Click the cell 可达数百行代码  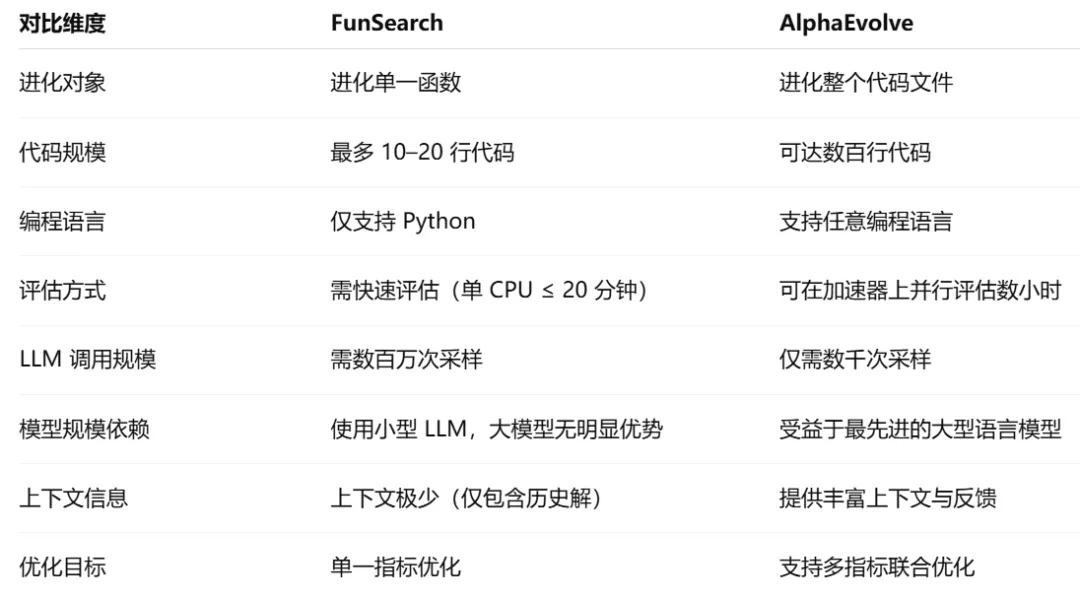[x=855, y=152]
